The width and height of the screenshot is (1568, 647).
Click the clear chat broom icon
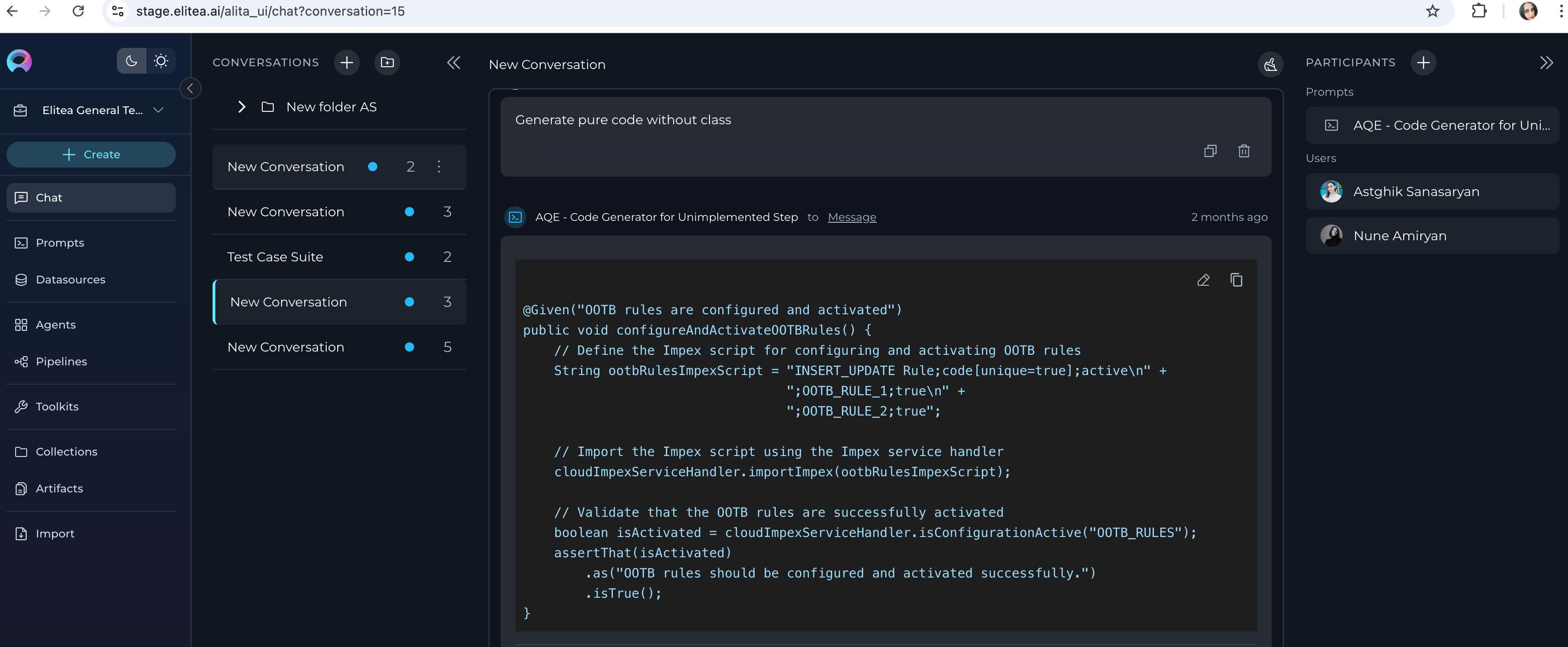tap(1270, 64)
